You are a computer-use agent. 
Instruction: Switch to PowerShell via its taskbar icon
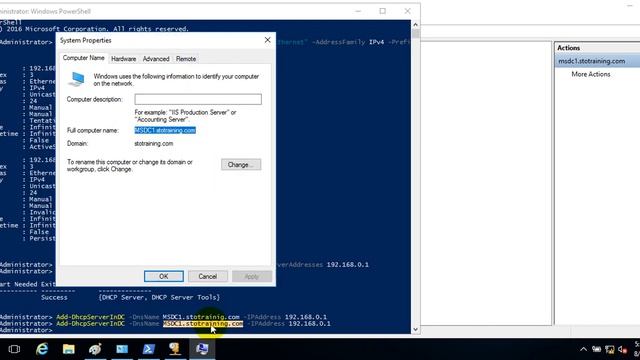pos(149,349)
